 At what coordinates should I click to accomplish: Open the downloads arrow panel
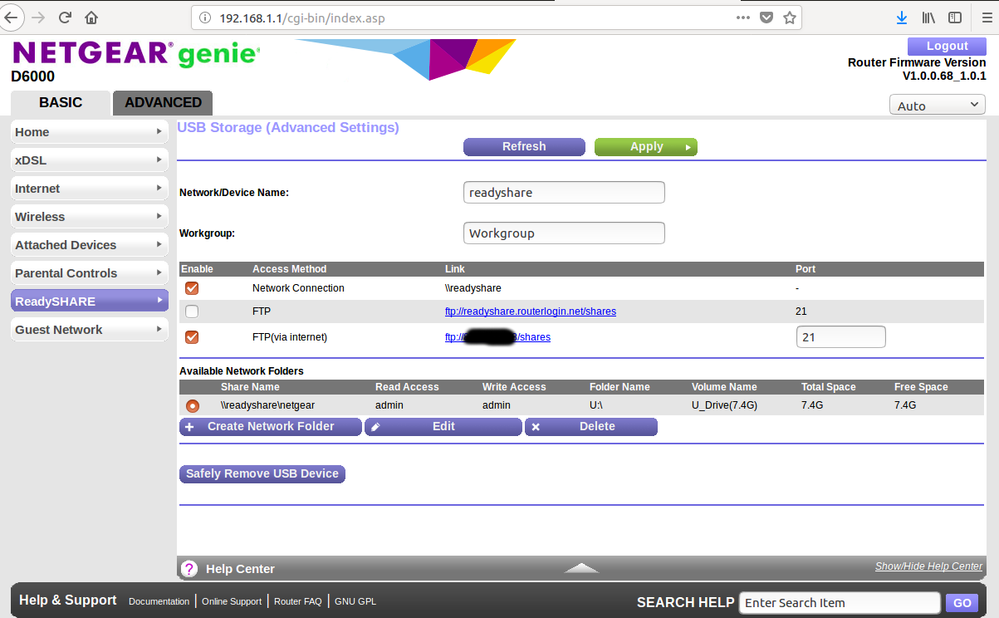click(x=902, y=18)
